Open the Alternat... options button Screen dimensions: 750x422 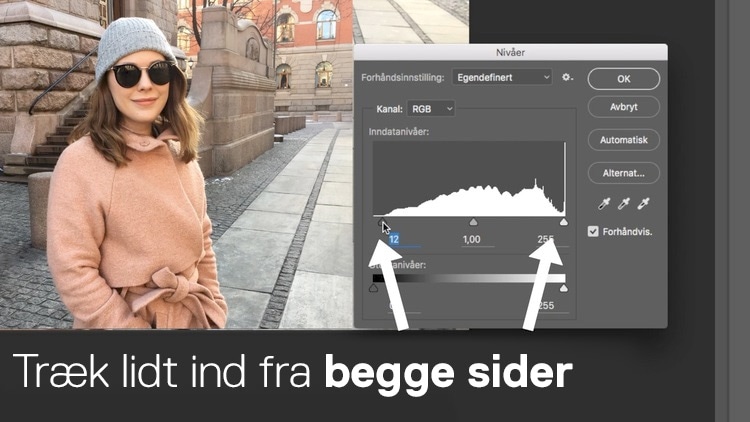623,173
